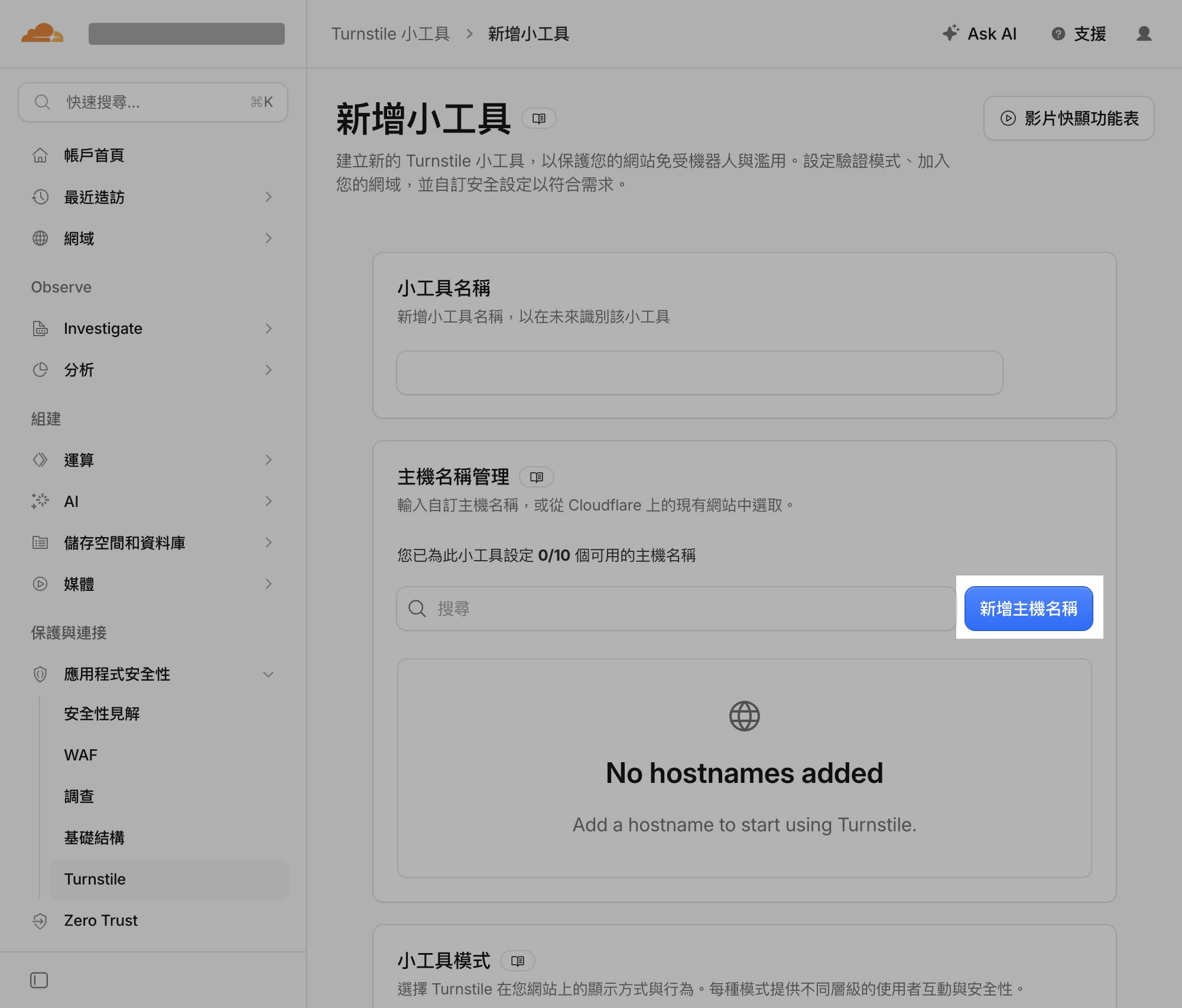This screenshot has width=1182, height=1008.
Task: Click the 新增主機名稱 button
Action: (x=1028, y=609)
